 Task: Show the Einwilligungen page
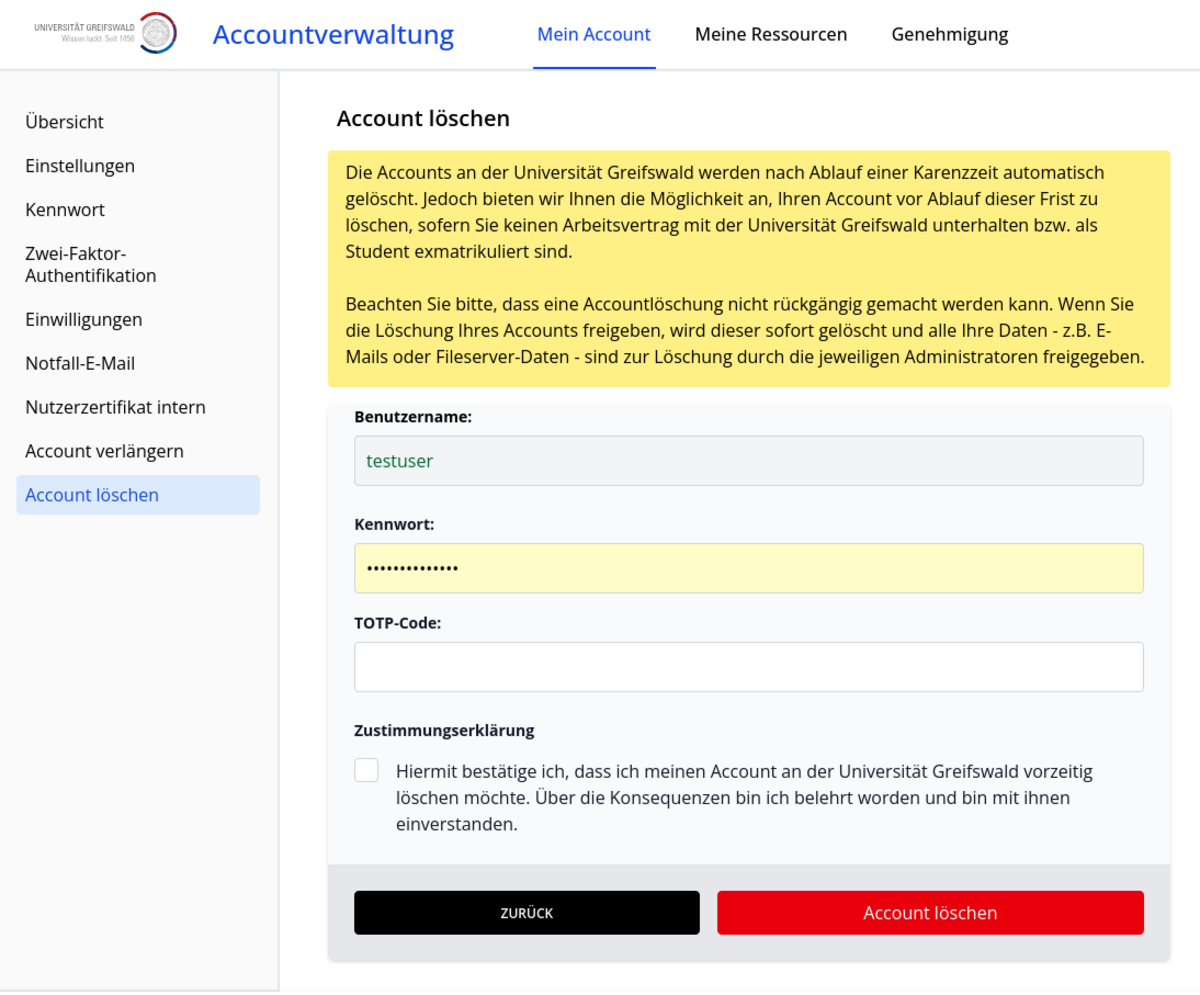coord(84,320)
